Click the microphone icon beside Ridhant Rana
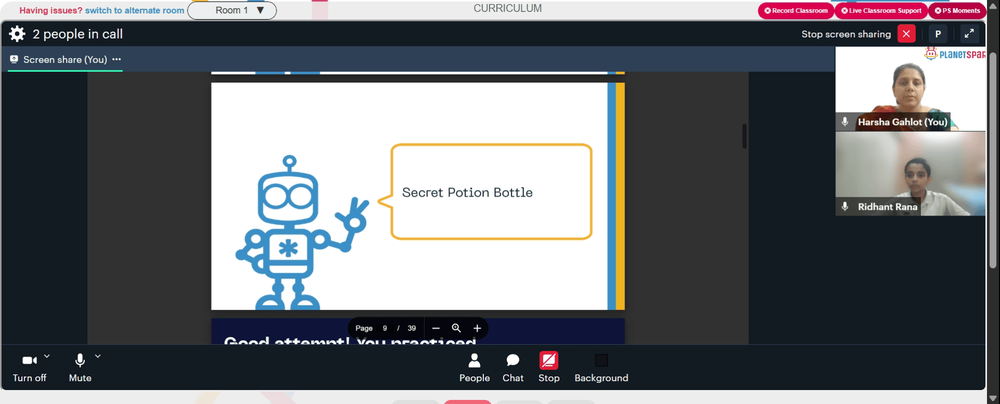 (x=845, y=207)
